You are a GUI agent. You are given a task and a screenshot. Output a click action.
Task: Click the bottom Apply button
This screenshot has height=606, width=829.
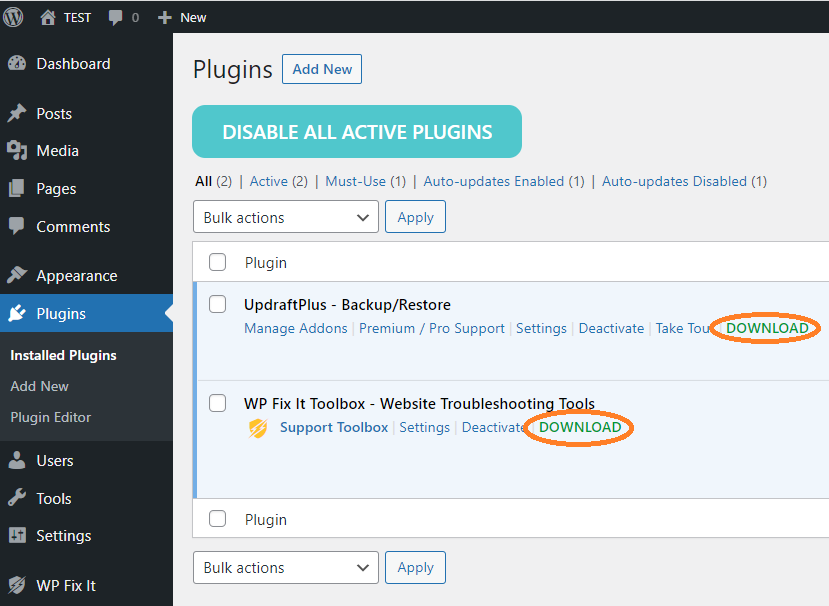[416, 567]
